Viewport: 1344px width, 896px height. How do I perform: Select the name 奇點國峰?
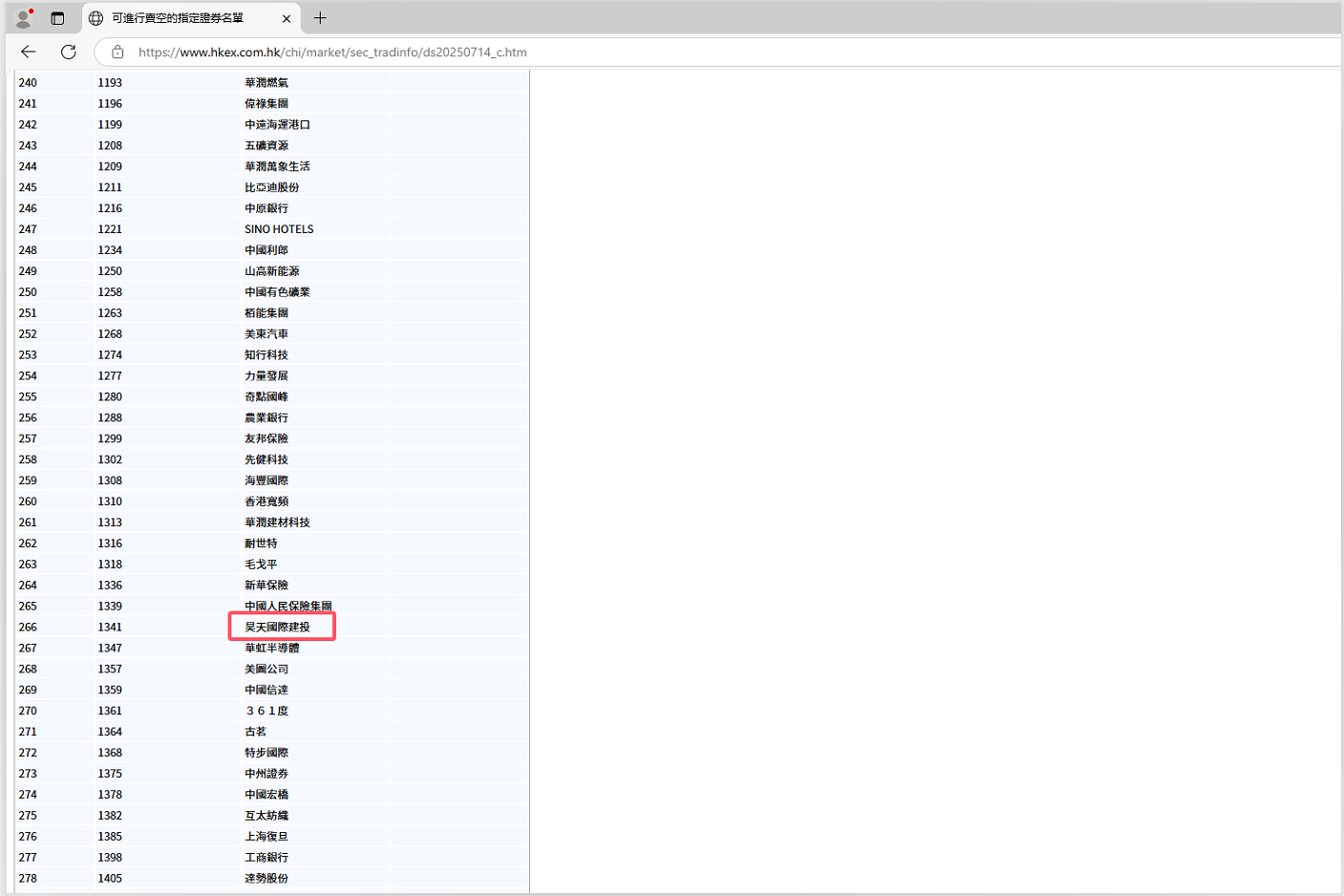click(x=267, y=397)
